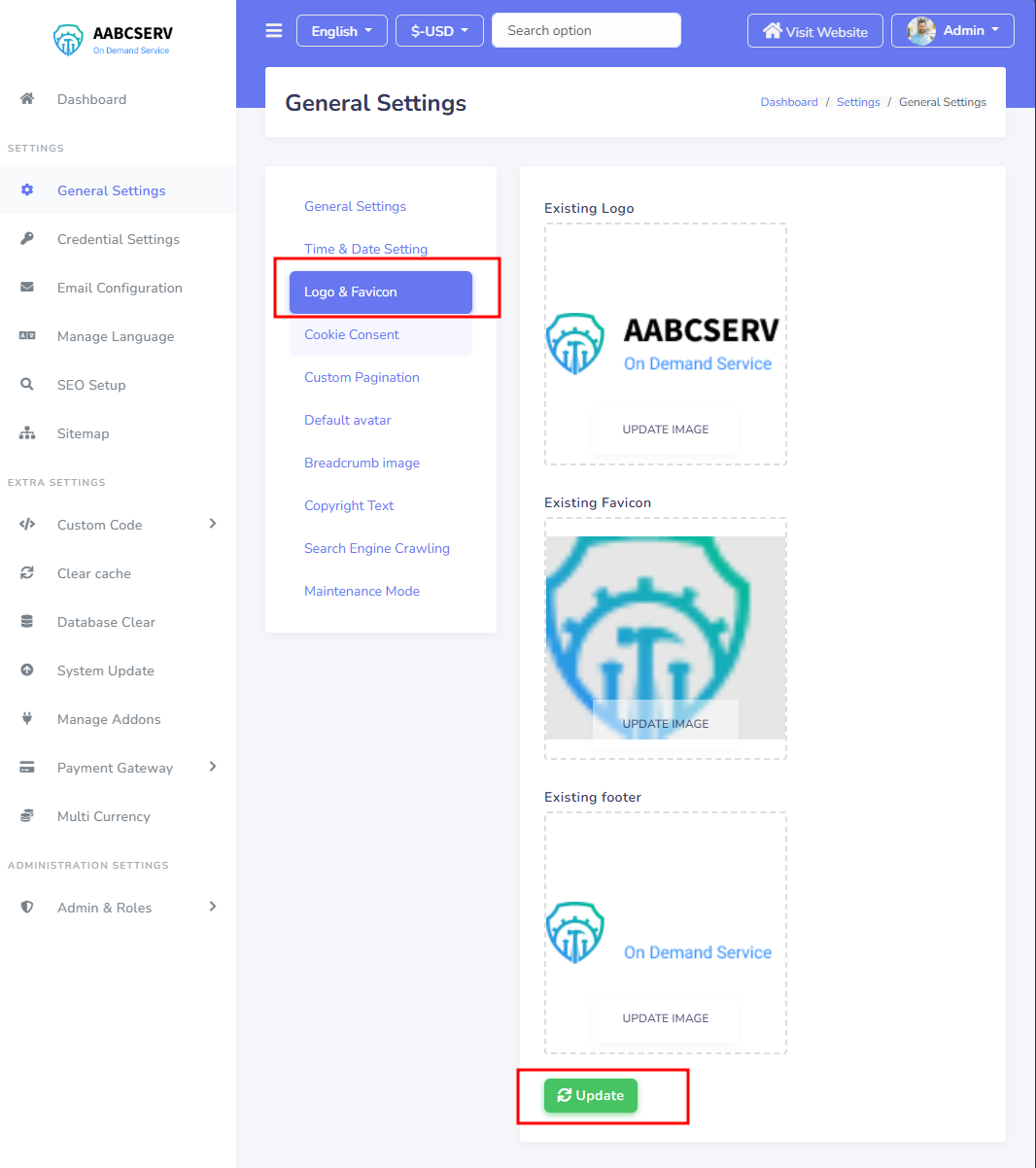Toggle the hamburger menu icon
This screenshot has height=1168, width=1036.
(274, 30)
